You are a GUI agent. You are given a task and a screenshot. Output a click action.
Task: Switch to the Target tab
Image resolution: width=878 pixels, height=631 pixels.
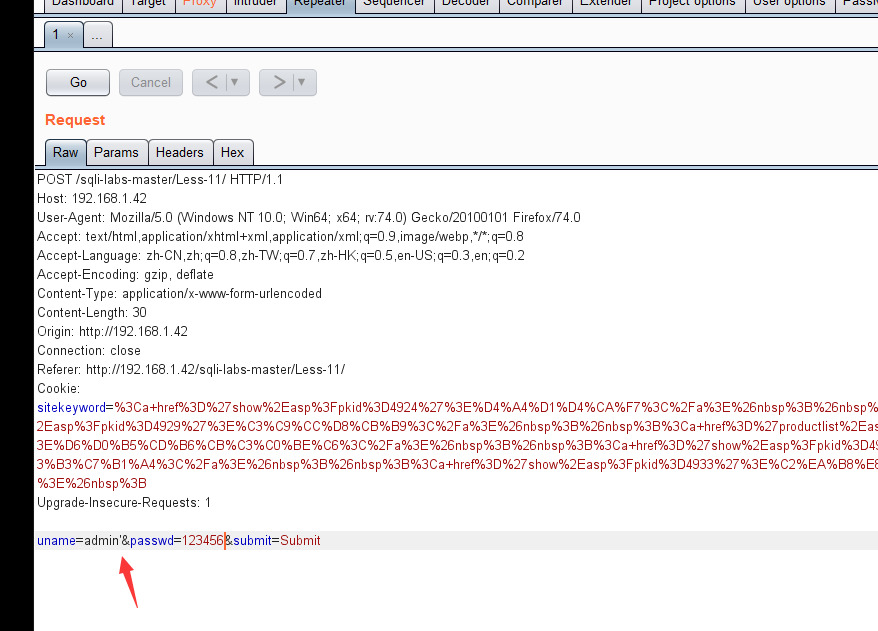(148, 4)
